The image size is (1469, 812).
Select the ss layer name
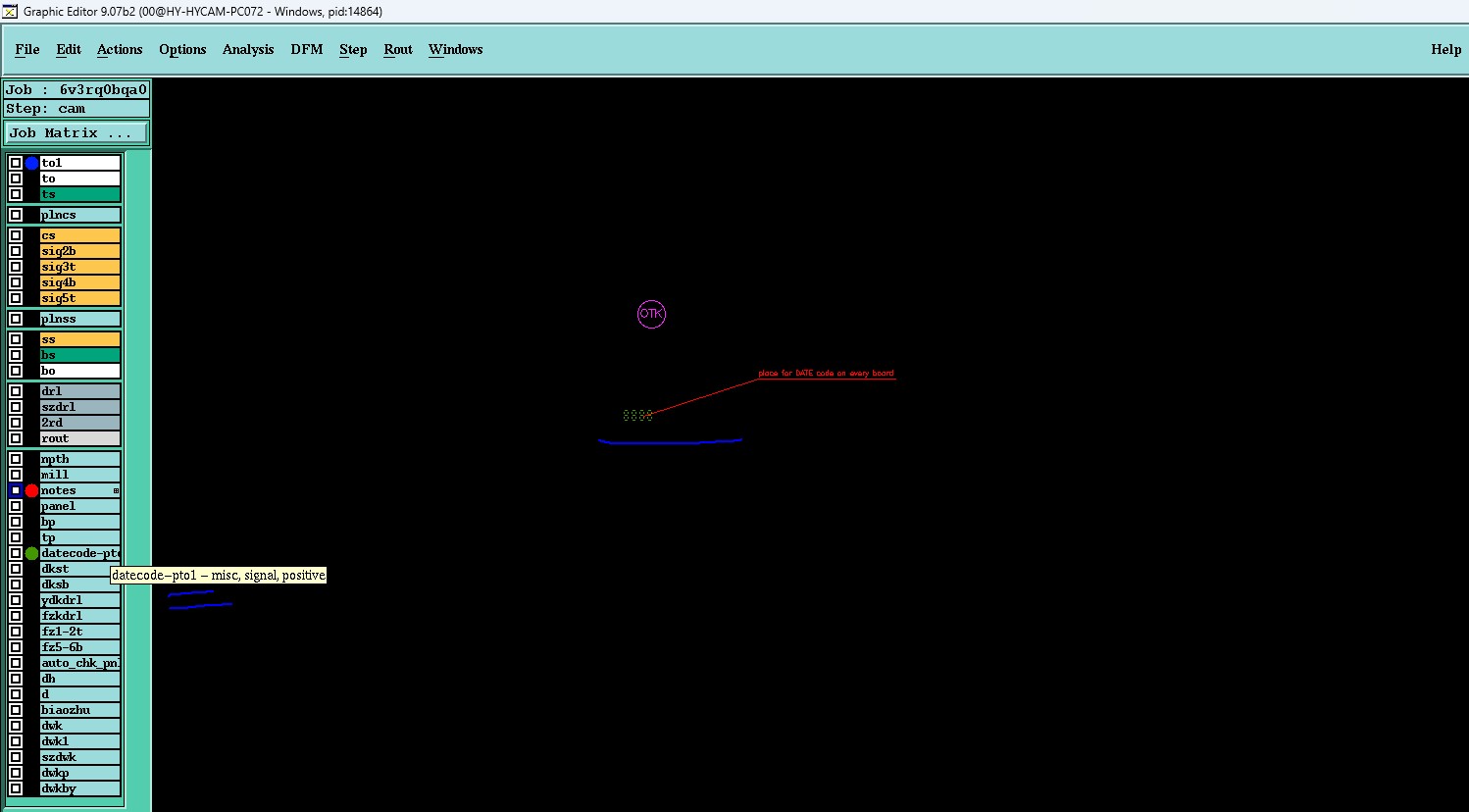pyautogui.click(x=80, y=339)
